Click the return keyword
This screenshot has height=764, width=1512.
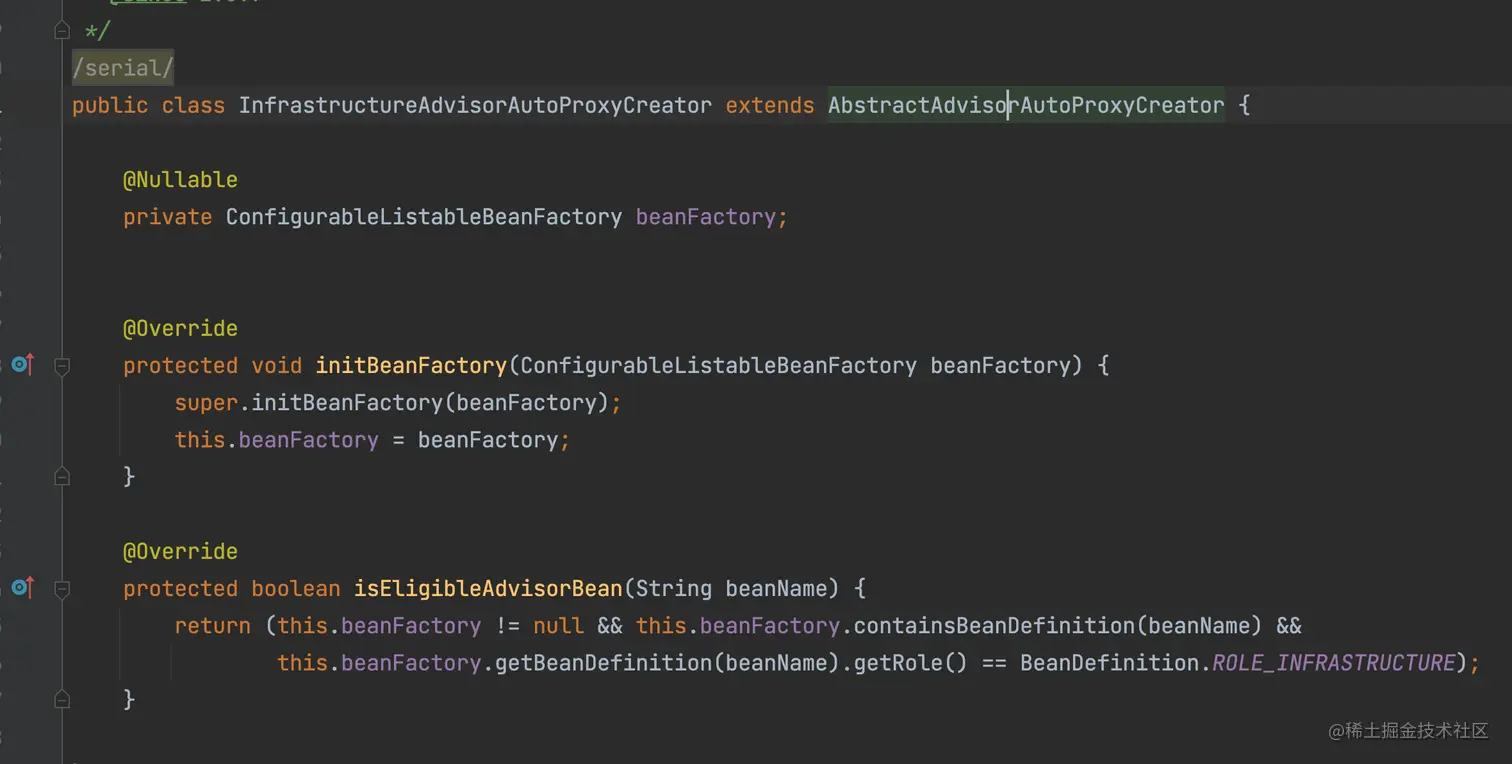[x=212, y=626]
